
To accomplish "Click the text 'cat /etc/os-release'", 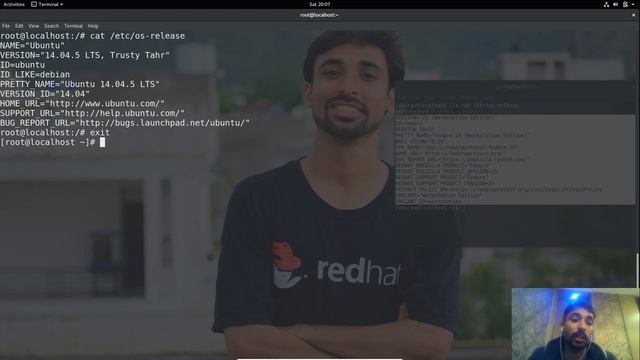I will pos(138,36).
